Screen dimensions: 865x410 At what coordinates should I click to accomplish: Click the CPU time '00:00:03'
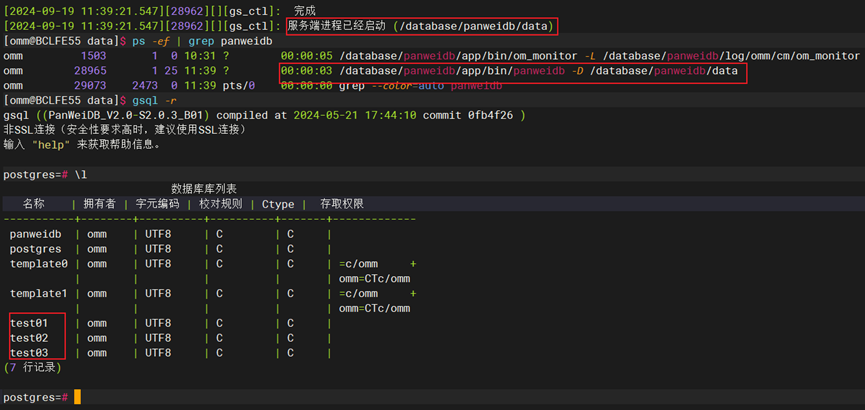306,71
